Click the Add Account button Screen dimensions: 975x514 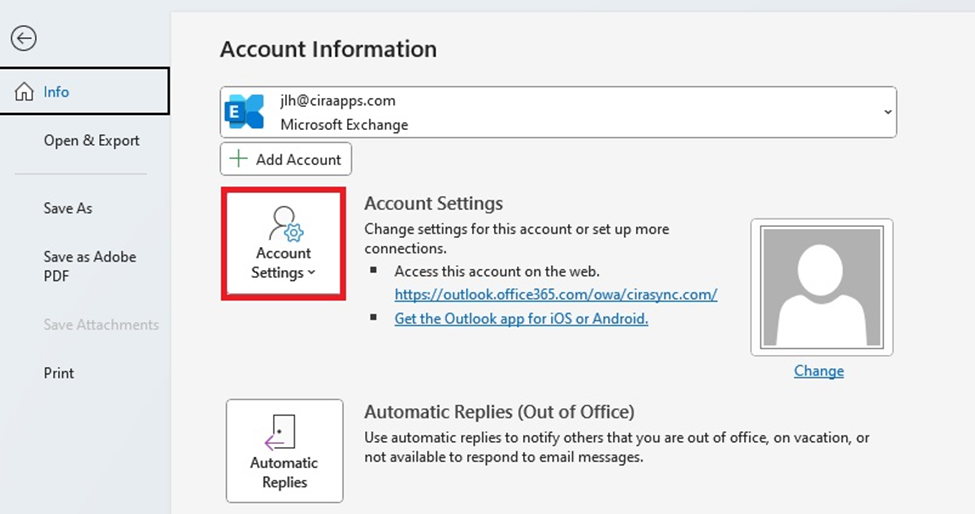pos(285,159)
